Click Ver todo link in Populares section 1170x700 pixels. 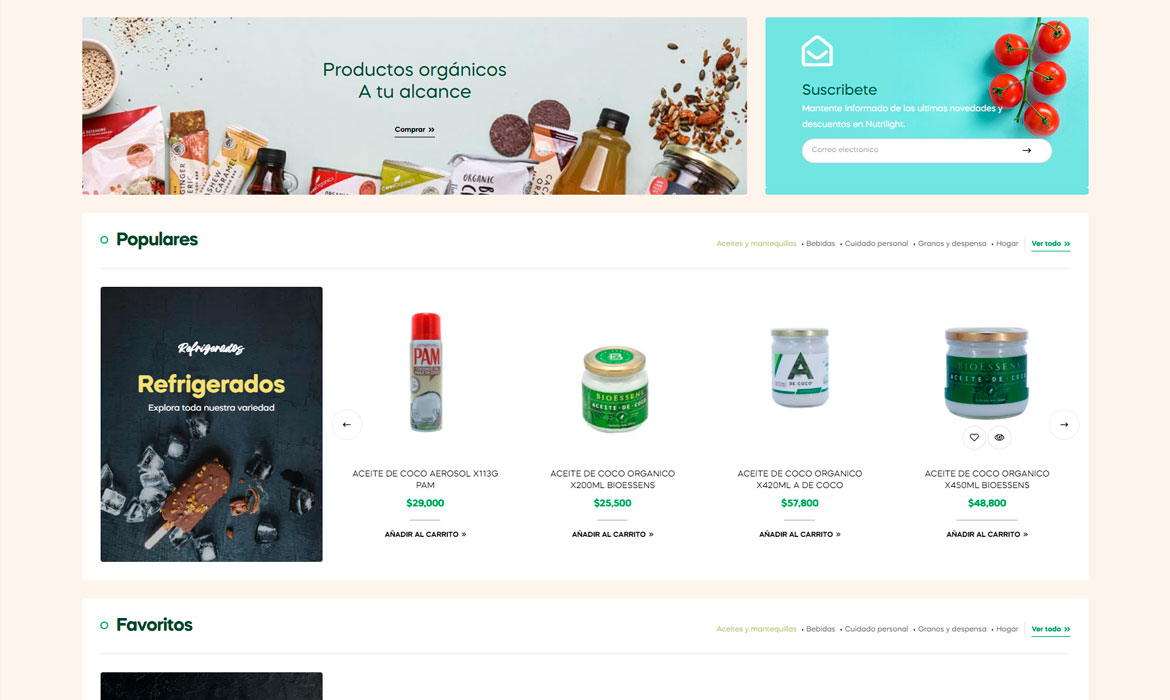tap(1051, 244)
